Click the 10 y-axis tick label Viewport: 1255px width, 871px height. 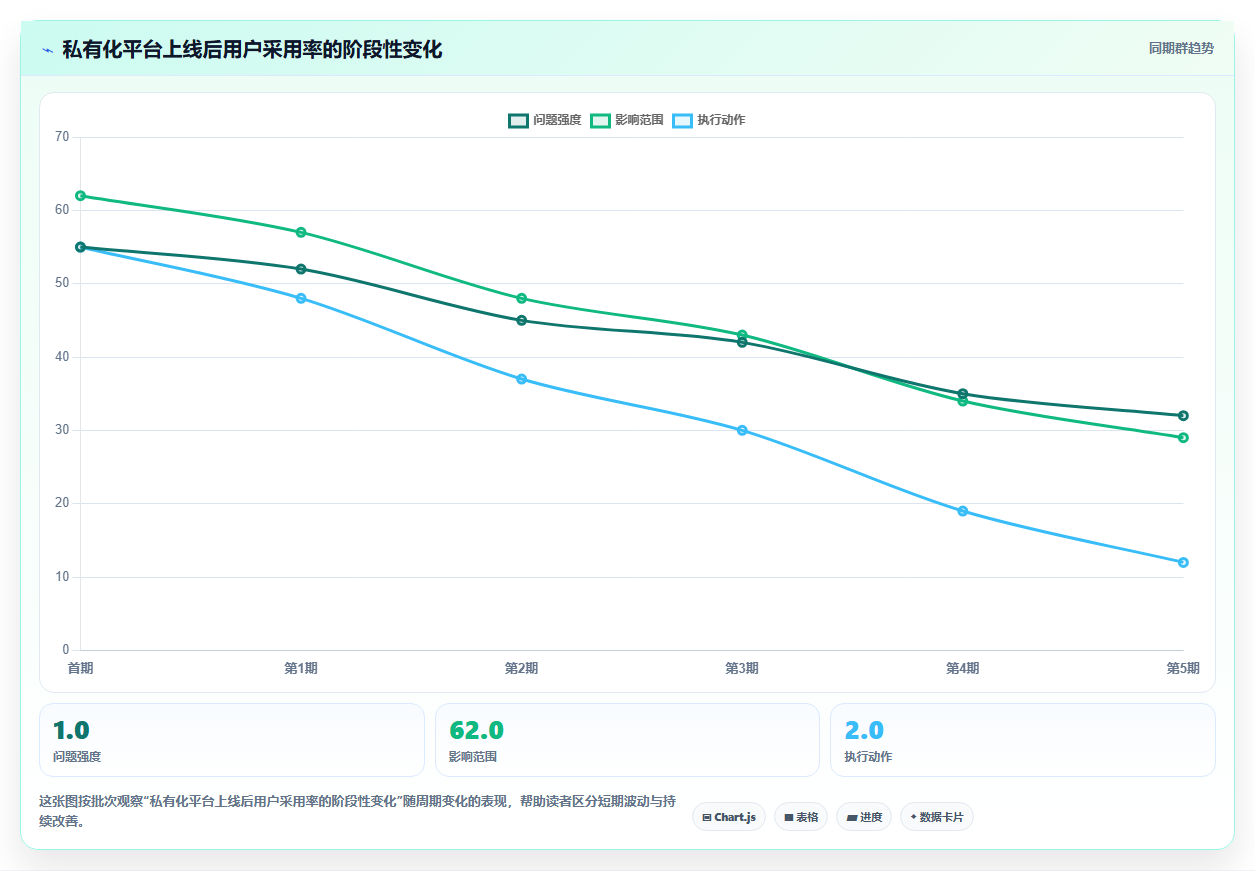point(62,577)
